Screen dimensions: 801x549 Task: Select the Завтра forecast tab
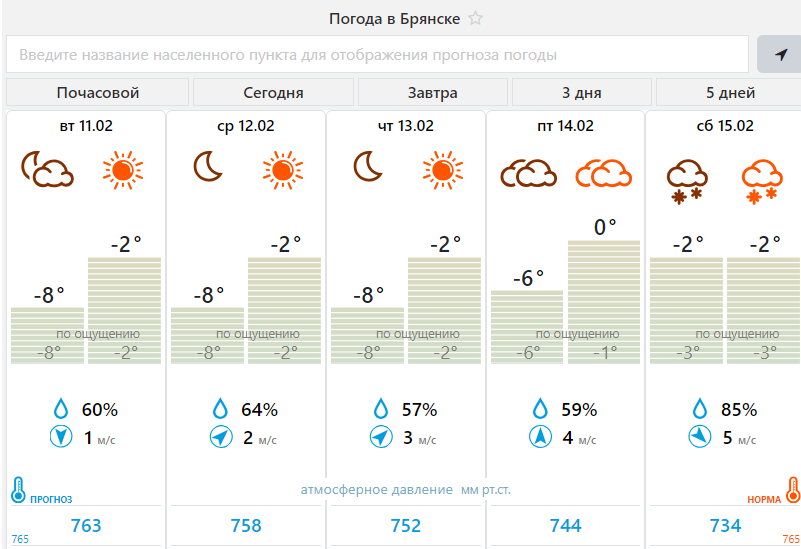click(x=432, y=93)
